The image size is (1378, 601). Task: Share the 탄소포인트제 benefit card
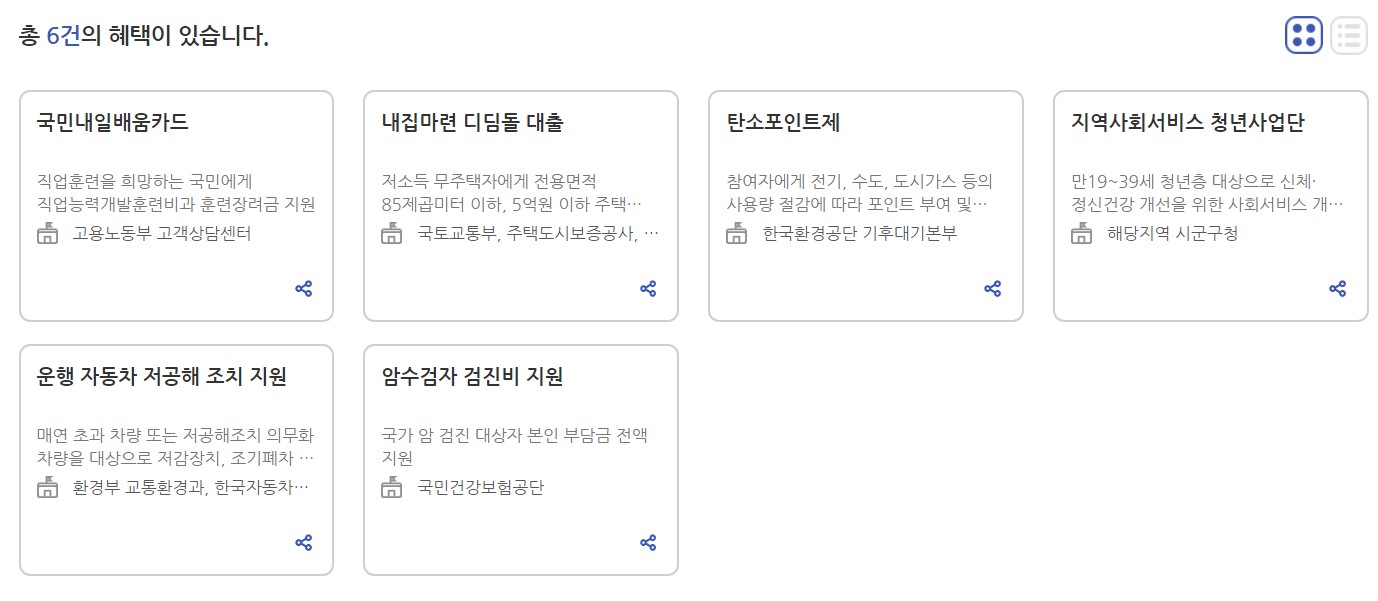(x=994, y=288)
